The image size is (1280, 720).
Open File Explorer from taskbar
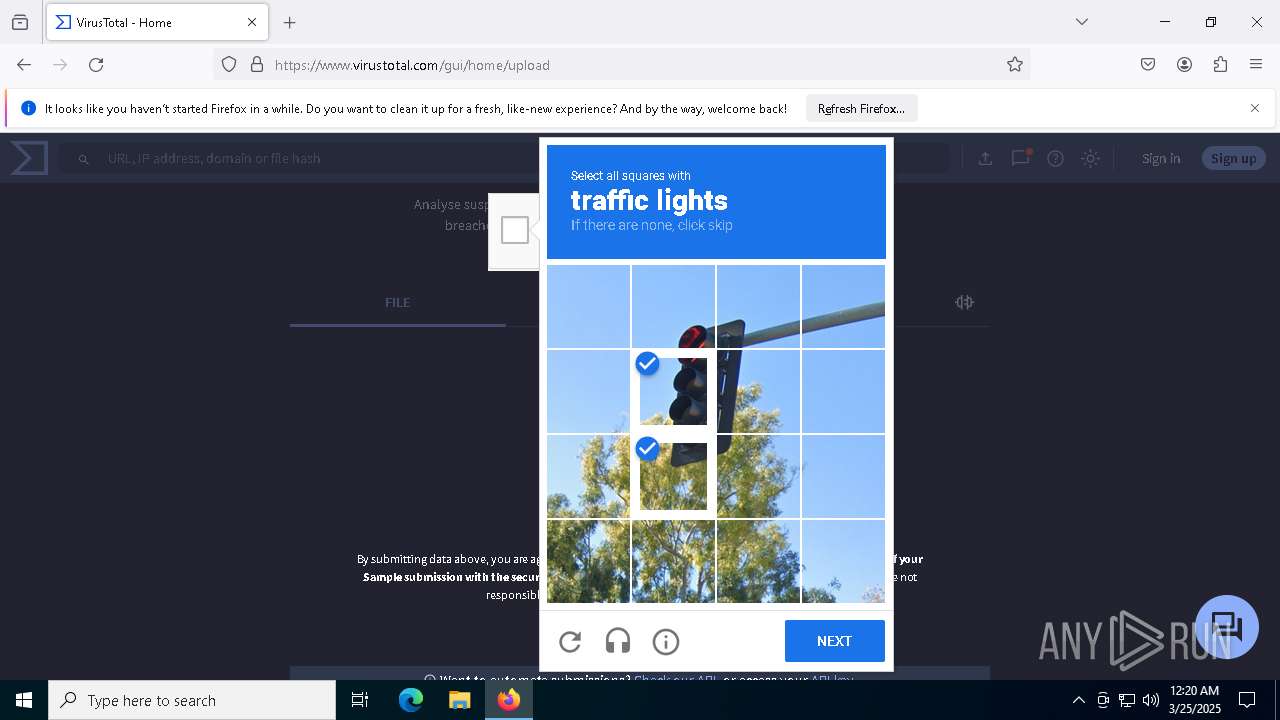(x=459, y=700)
